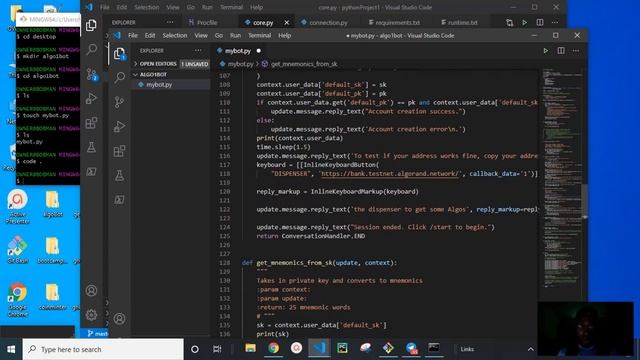Click Windows search box on taskbar
Image resolution: width=640 pixels, height=360 pixels.
pos(103,349)
